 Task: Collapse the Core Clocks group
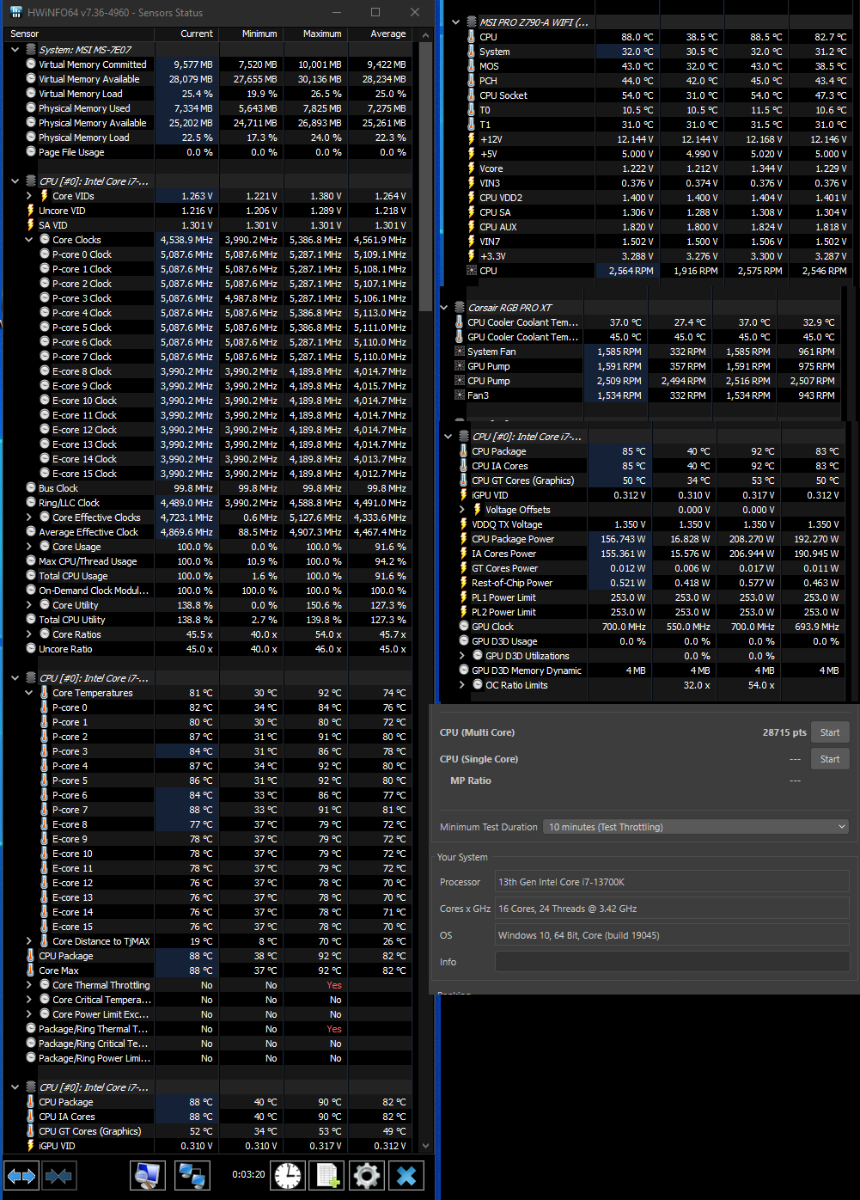(x=30, y=240)
